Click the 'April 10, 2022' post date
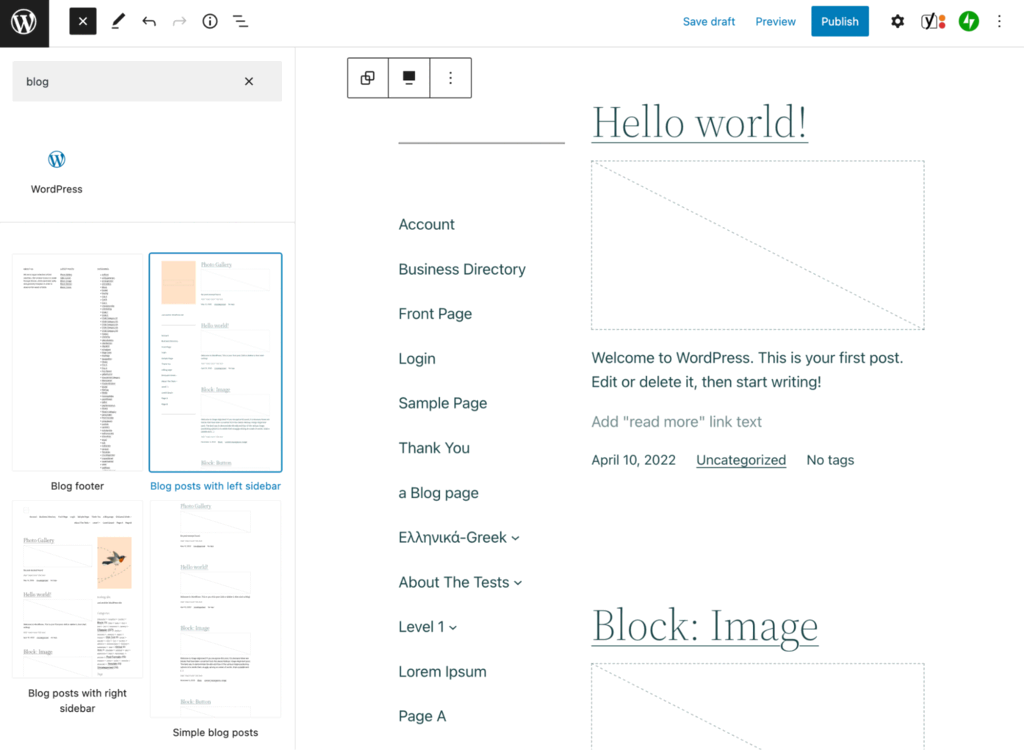 click(x=633, y=460)
